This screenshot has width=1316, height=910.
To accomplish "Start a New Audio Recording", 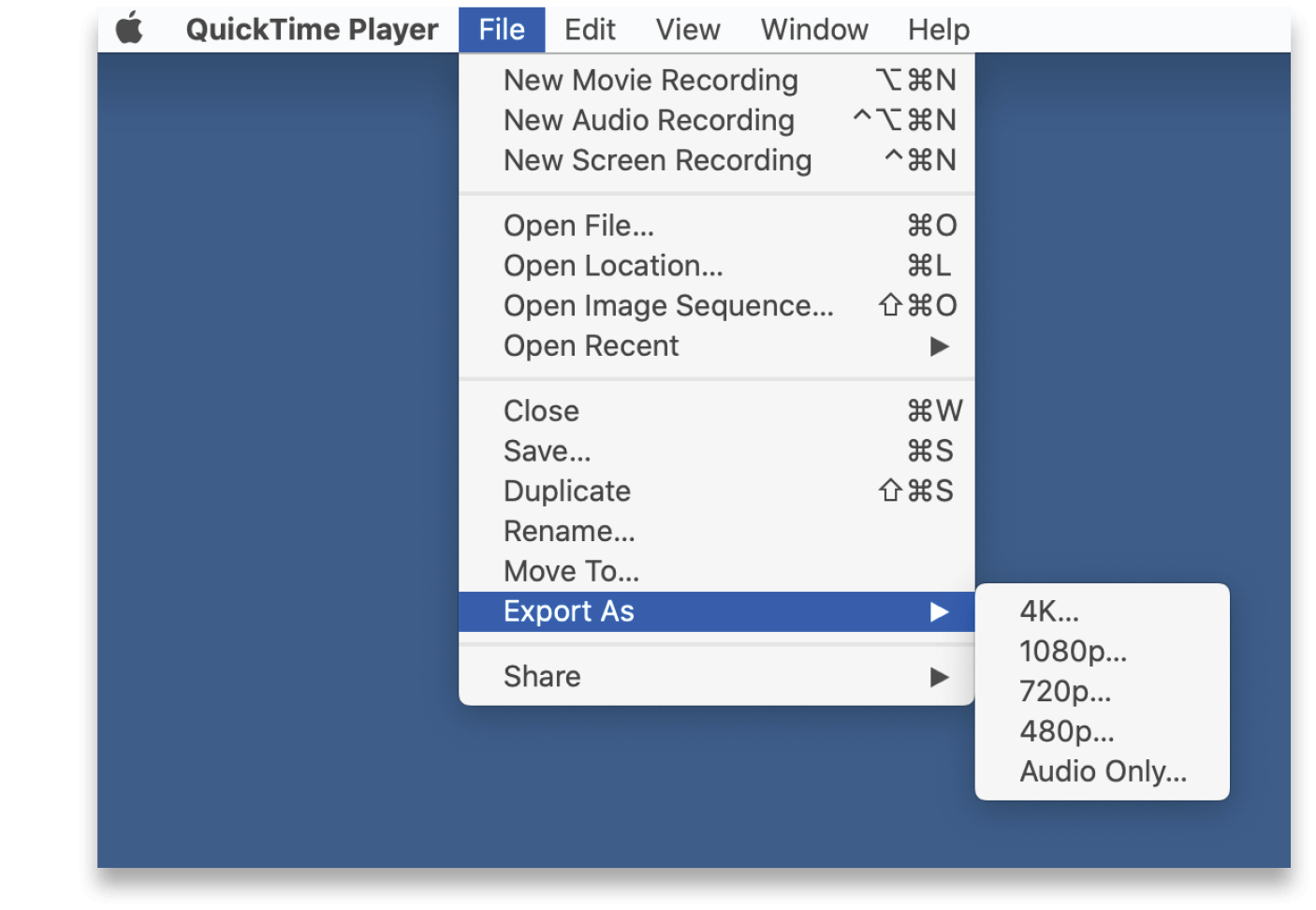I will click(717, 121).
